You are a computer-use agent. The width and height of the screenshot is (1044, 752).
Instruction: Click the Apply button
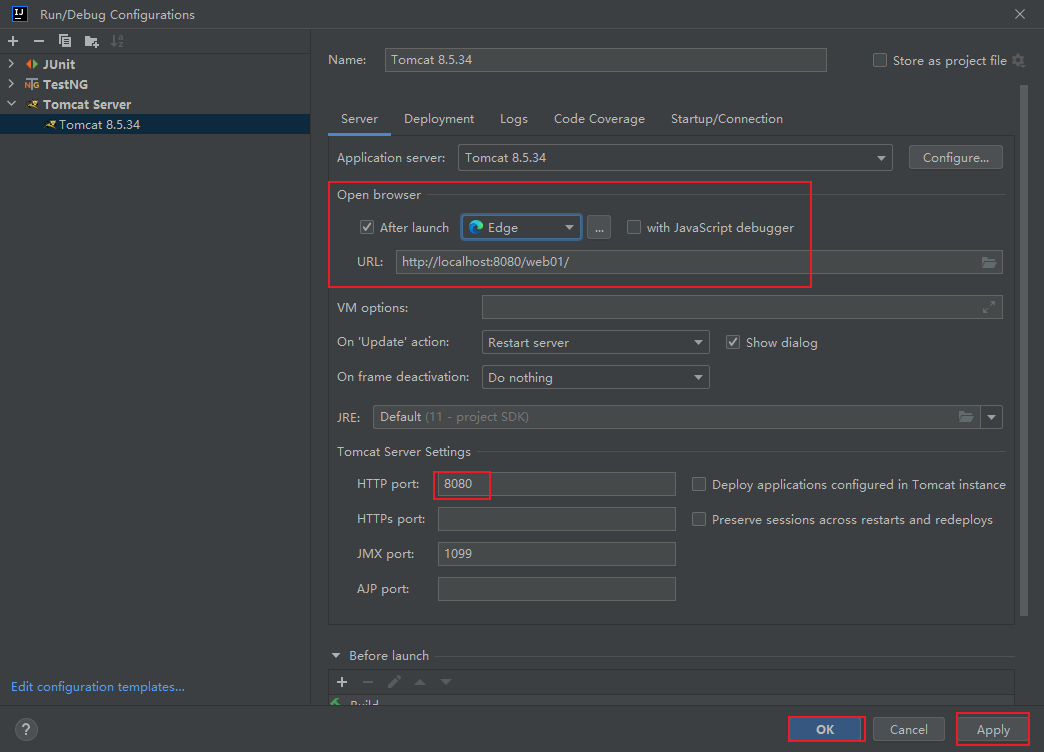coord(993,729)
